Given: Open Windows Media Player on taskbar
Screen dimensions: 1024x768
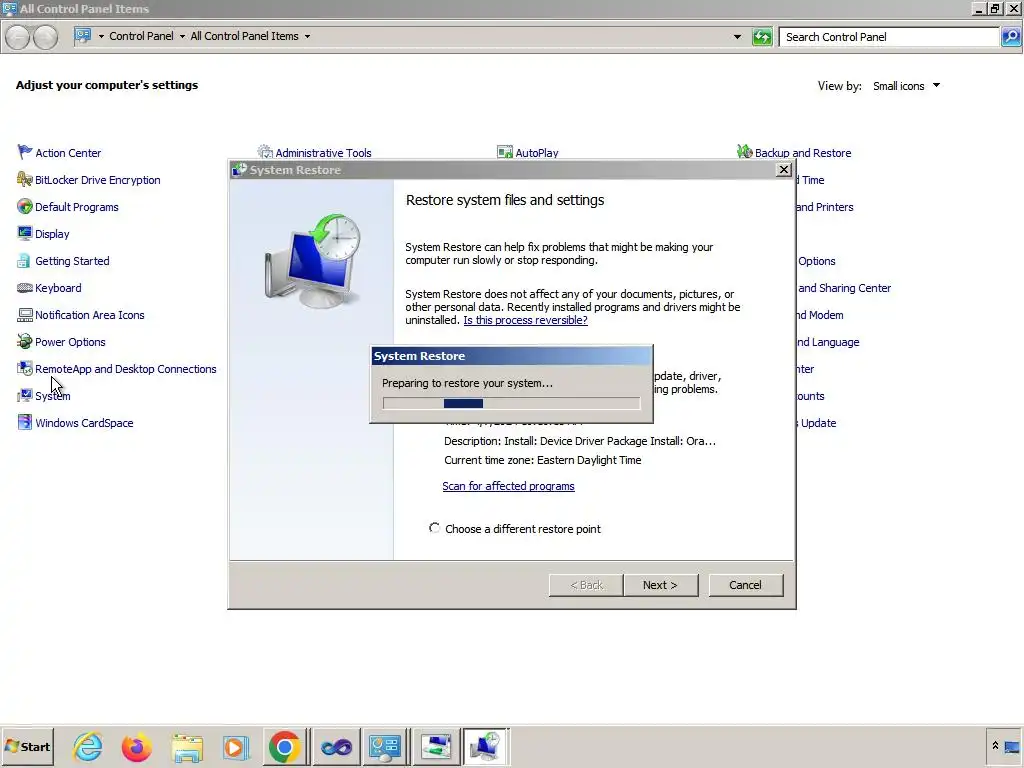Looking at the screenshot, I should tap(236, 746).
